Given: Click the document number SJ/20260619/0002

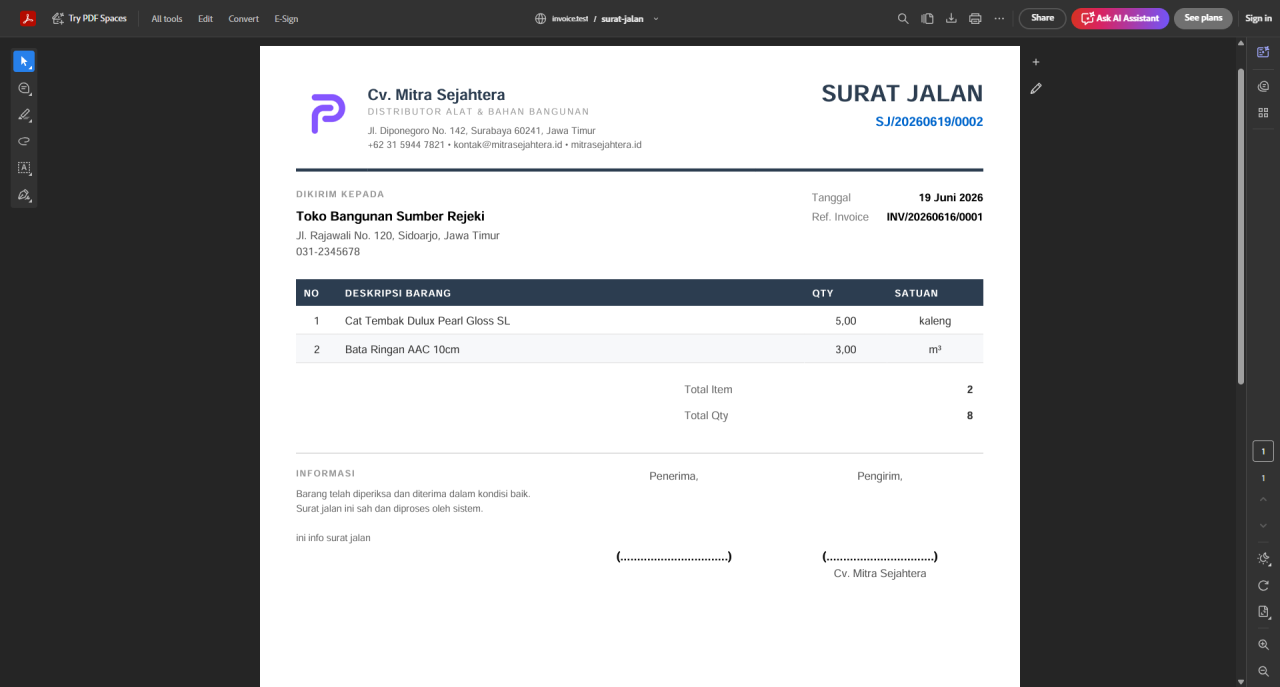Looking at the screenshot, I should click(929, 122).
